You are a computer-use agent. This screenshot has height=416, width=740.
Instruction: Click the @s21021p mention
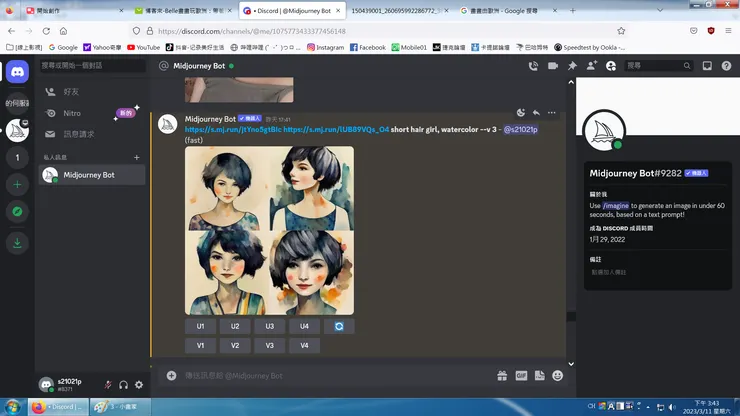click(521, 129)
